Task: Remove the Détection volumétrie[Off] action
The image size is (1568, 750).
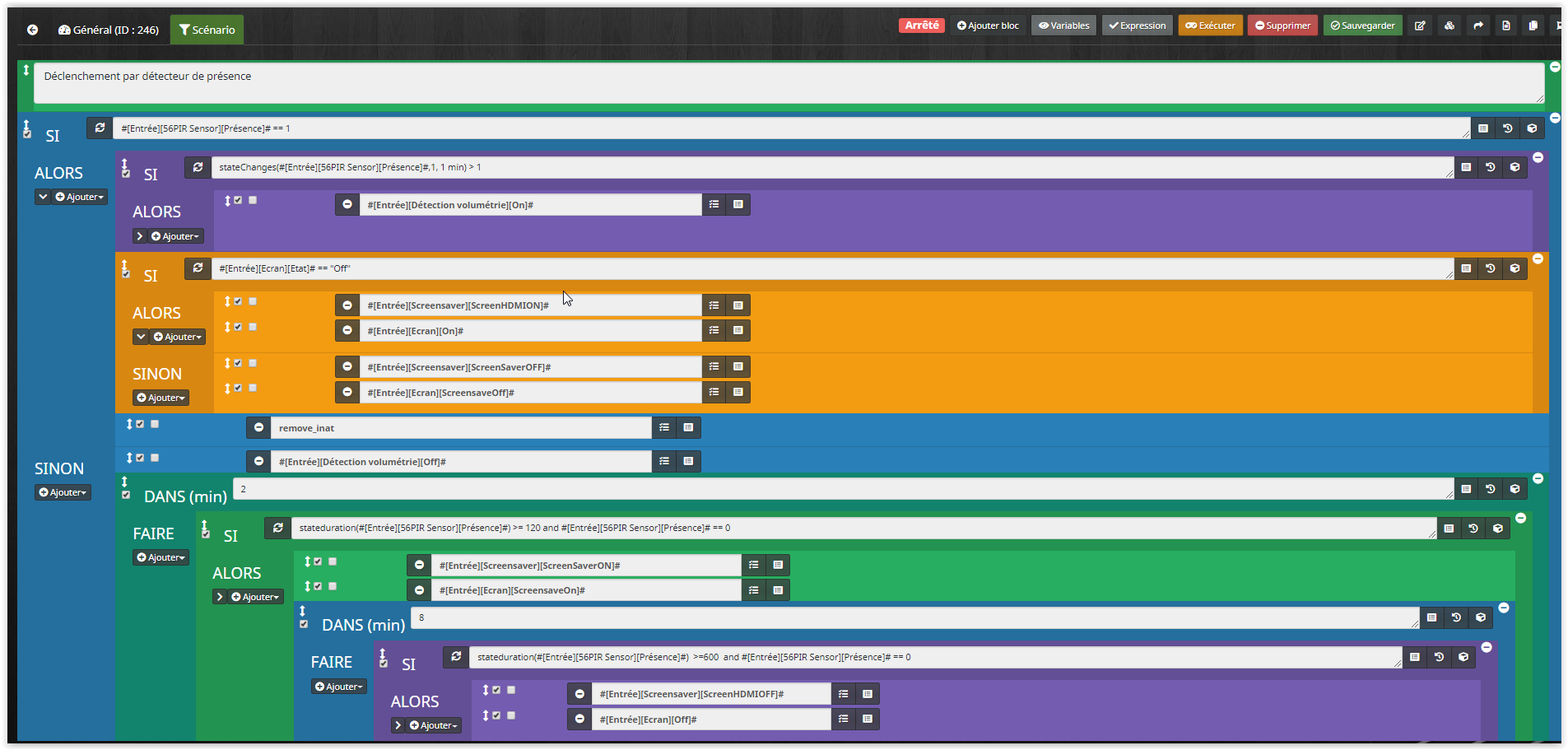Action: pos(258,461)
